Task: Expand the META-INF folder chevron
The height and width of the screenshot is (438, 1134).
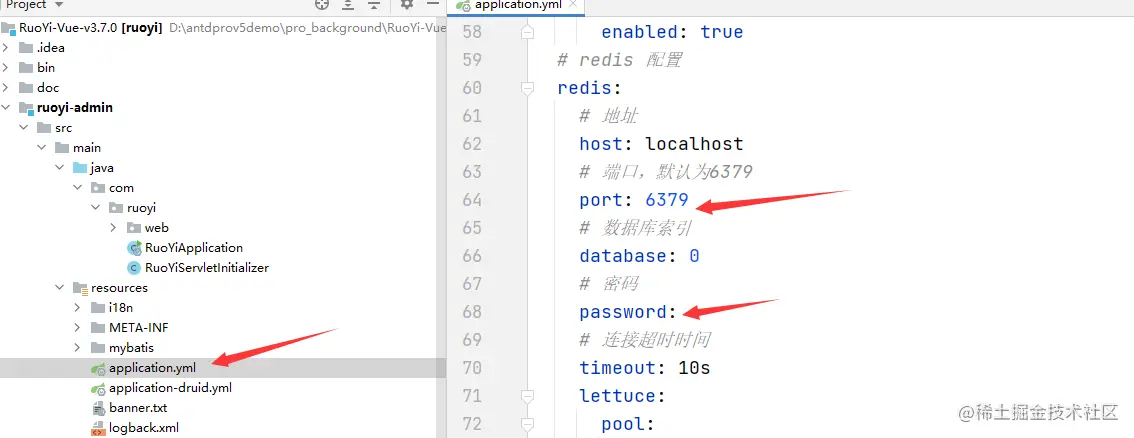Action: [79, 327]
